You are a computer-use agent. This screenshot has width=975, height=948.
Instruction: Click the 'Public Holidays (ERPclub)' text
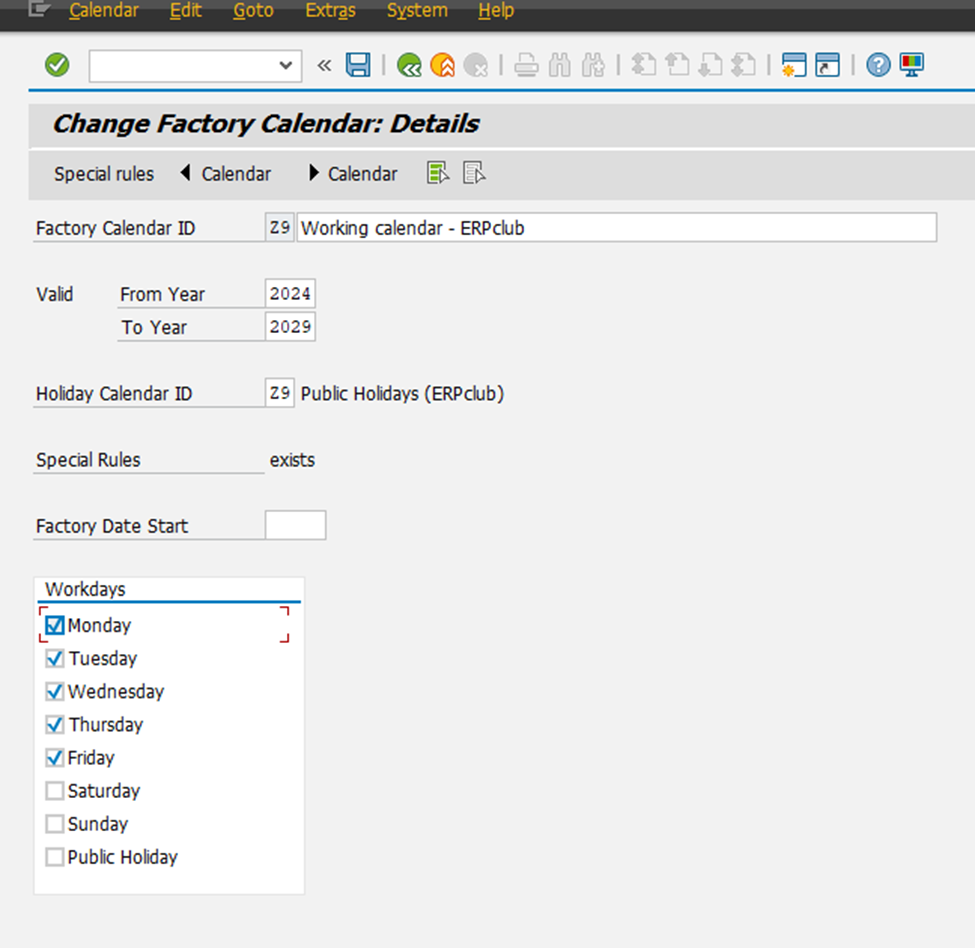coord(402,393)
